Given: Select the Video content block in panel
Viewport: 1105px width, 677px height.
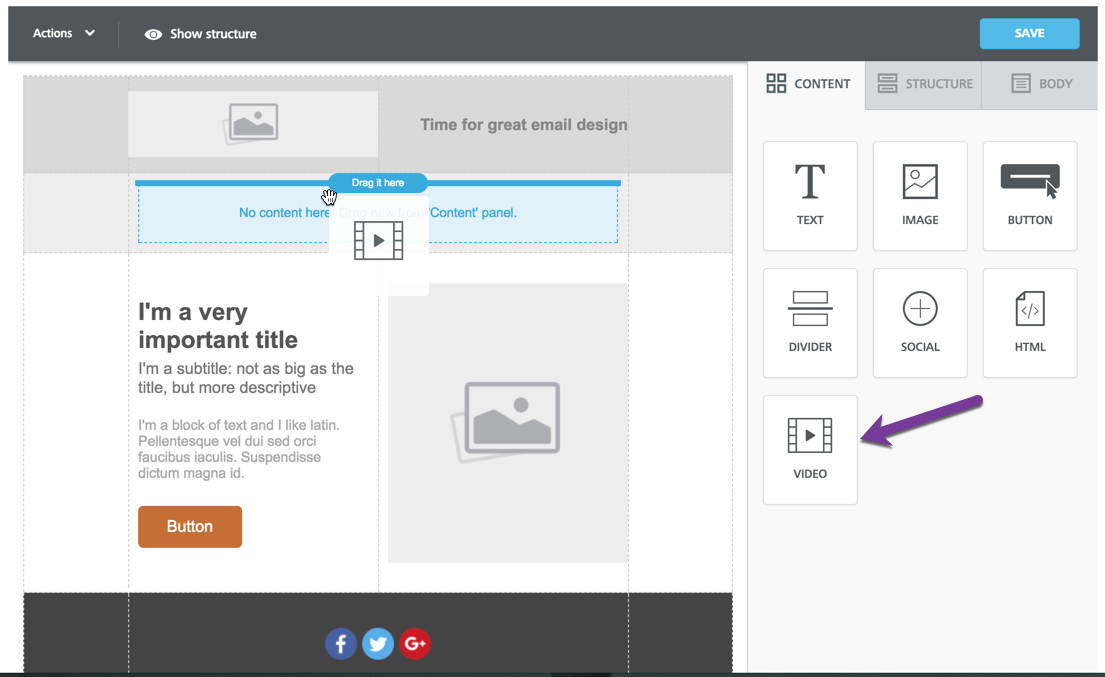Looking at the screenshot, I should [810, 449].
